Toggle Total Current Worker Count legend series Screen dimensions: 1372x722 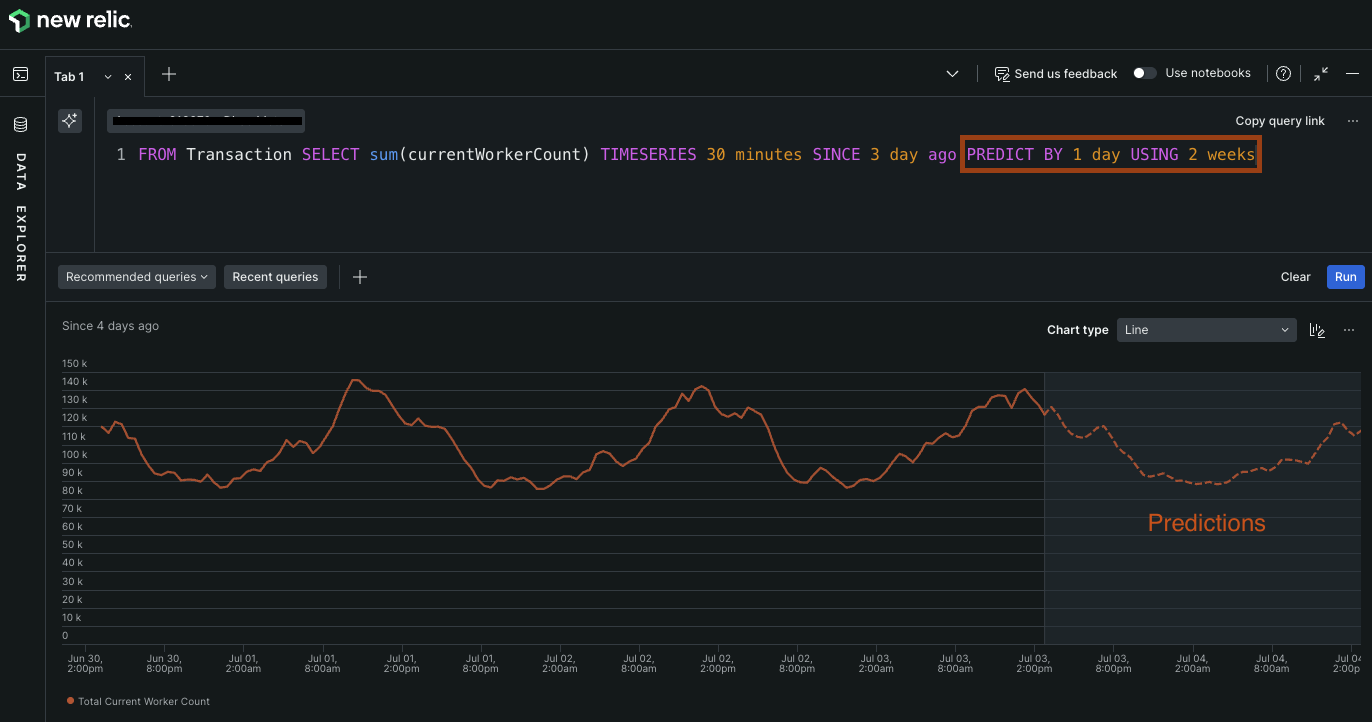(138, 701)
